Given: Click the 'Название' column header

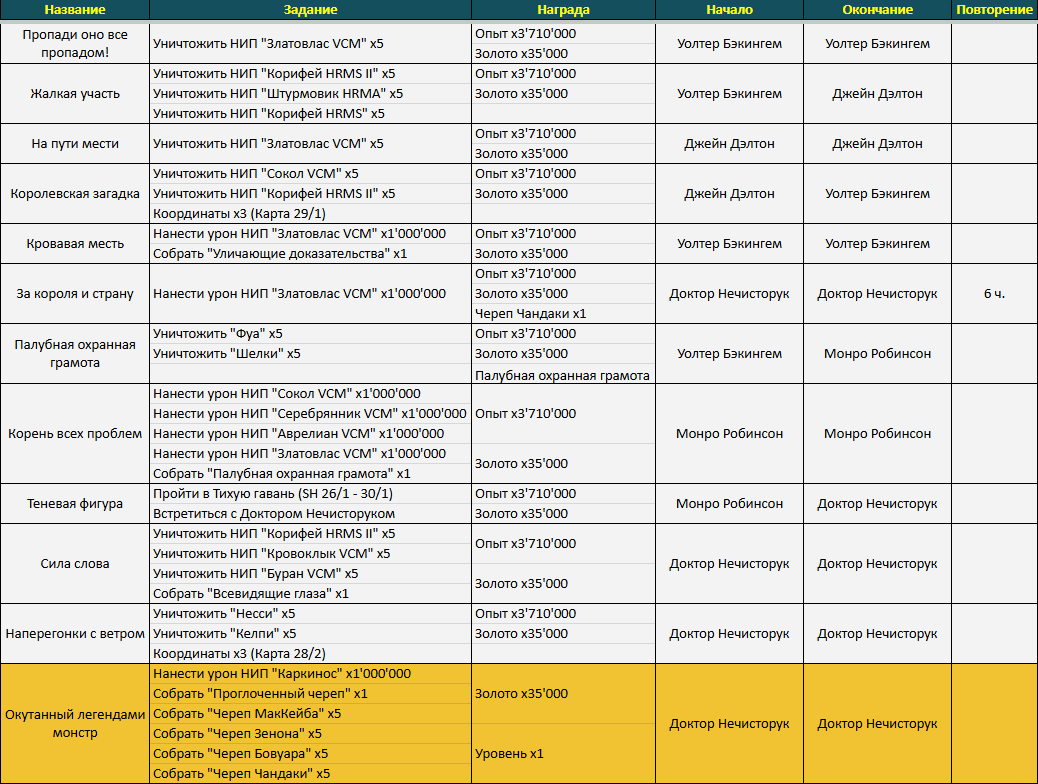Looking at the screenshot, I should click(x=75, y=10).
